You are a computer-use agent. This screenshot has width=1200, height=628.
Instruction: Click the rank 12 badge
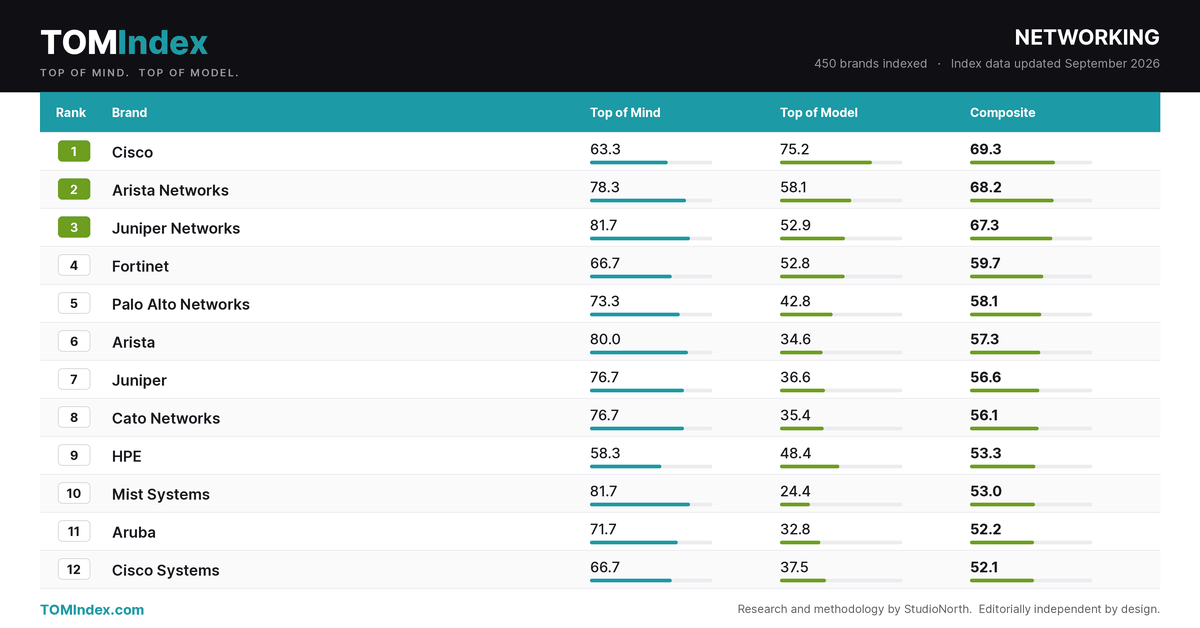[x=74, y=570]
